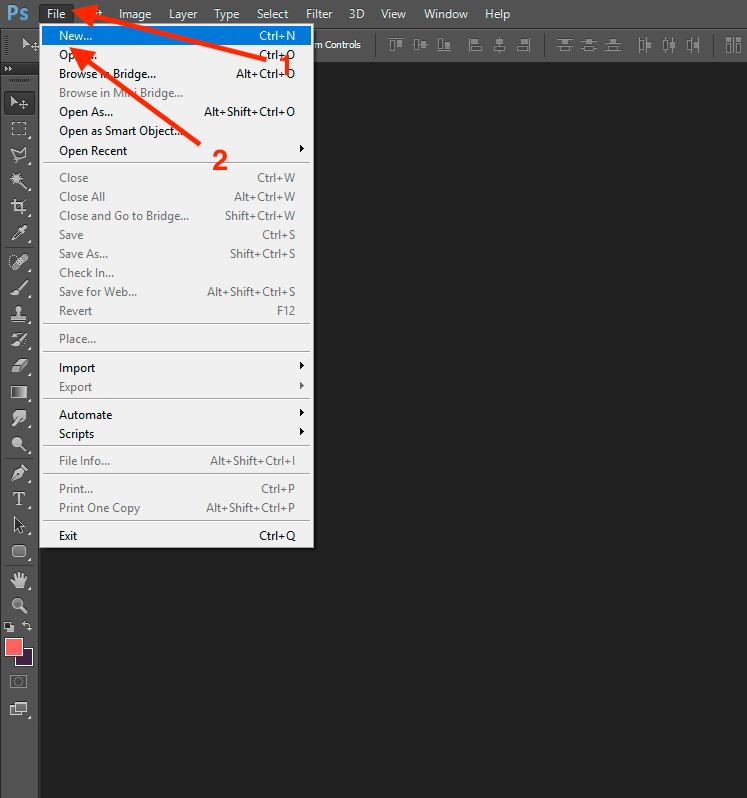Viewport: 747px width, 798px height.
Task: Select the Eraser tool
Action: pos(19,366)
